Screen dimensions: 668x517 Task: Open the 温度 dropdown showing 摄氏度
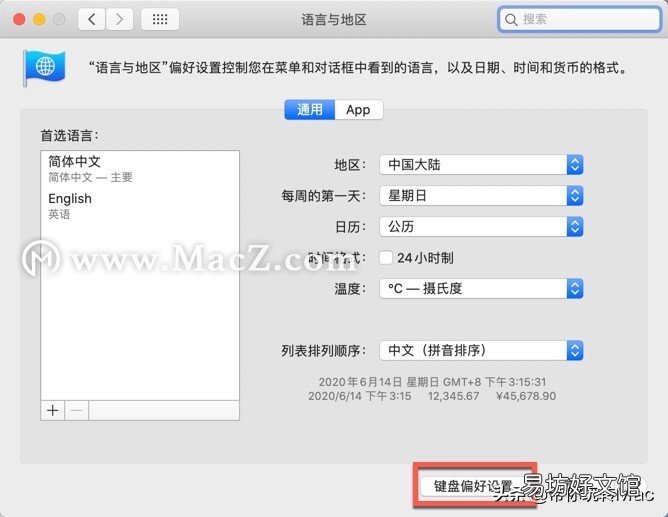(481, 289)
